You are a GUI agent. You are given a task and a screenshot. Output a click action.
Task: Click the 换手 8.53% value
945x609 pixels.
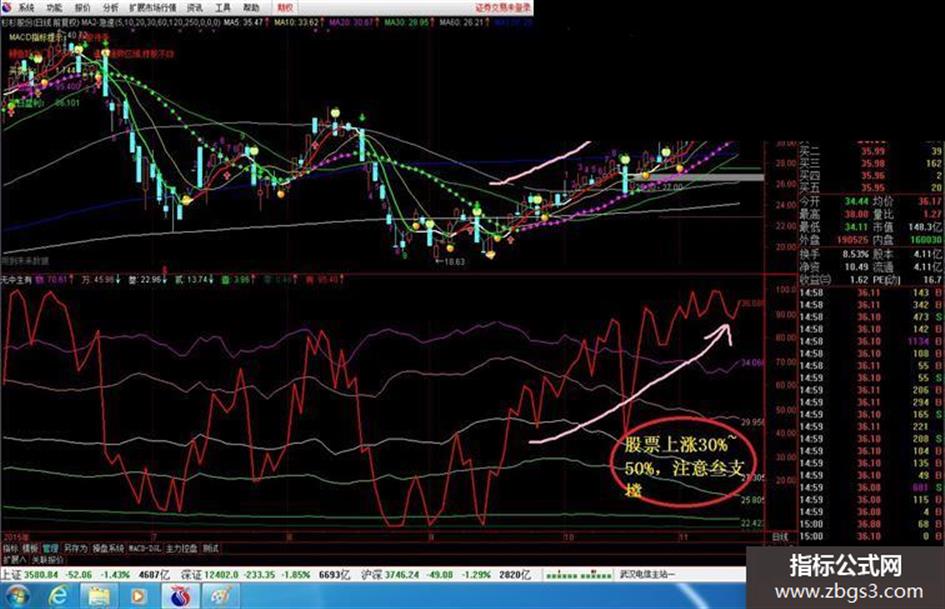856,254
